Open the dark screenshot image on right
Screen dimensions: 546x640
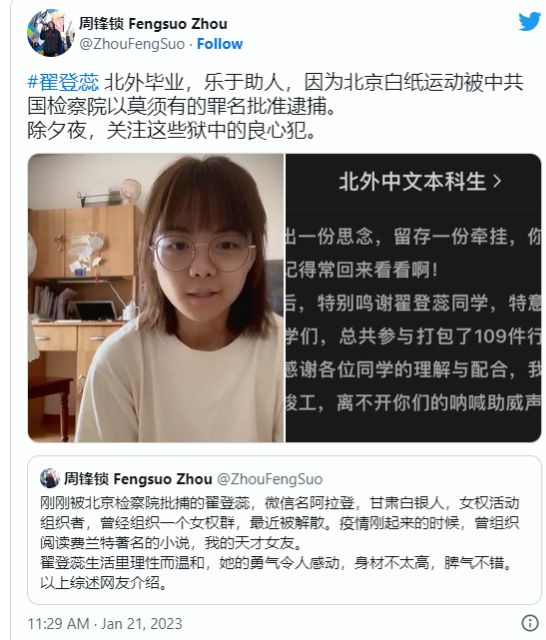413,298
